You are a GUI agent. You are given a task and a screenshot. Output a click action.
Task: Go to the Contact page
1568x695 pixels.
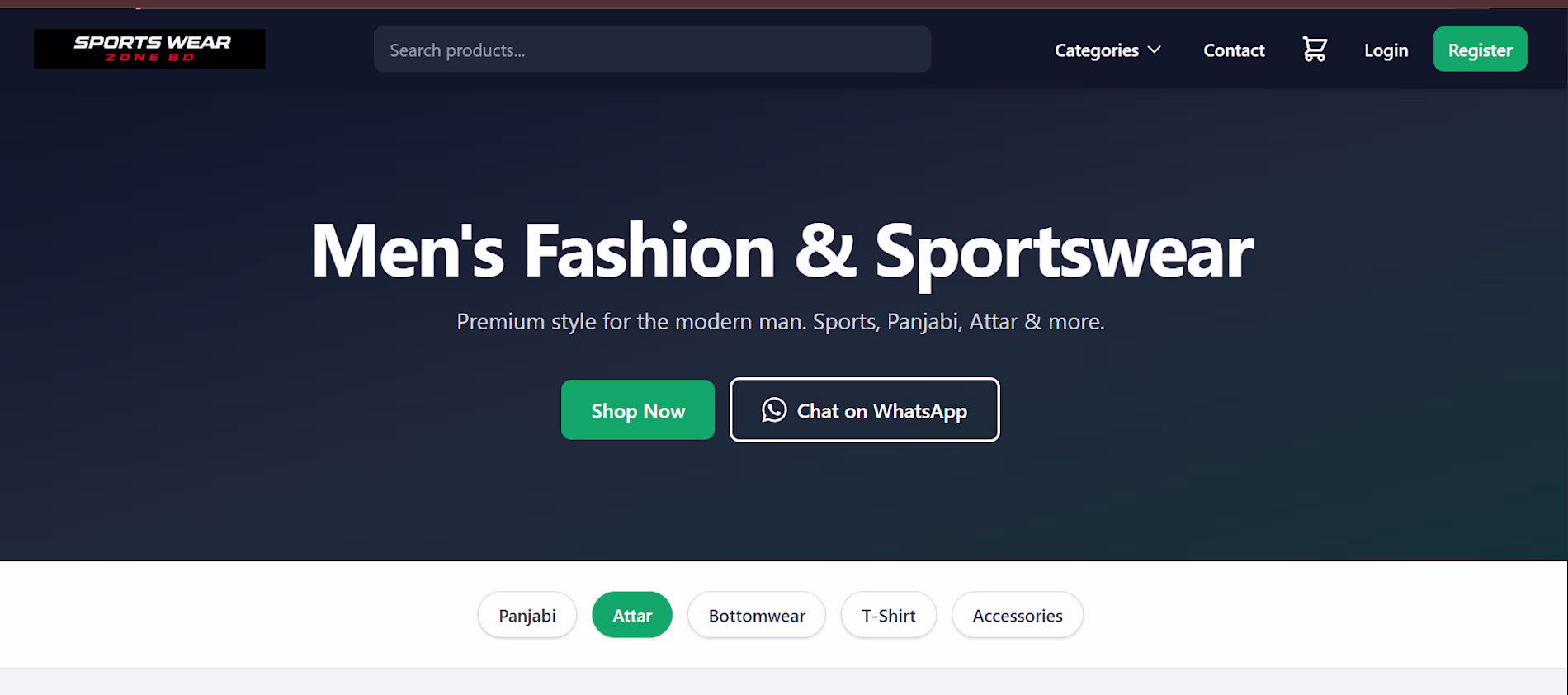click(1234, 50)
